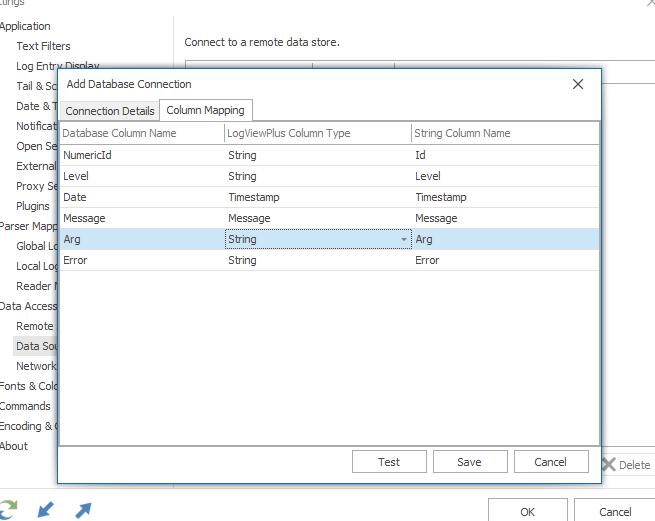Image resolution: width=655 pixels, height=521 pixels.
Task: Select the Level database column cell
Action: pyautogui.click(x=142, y=176)
